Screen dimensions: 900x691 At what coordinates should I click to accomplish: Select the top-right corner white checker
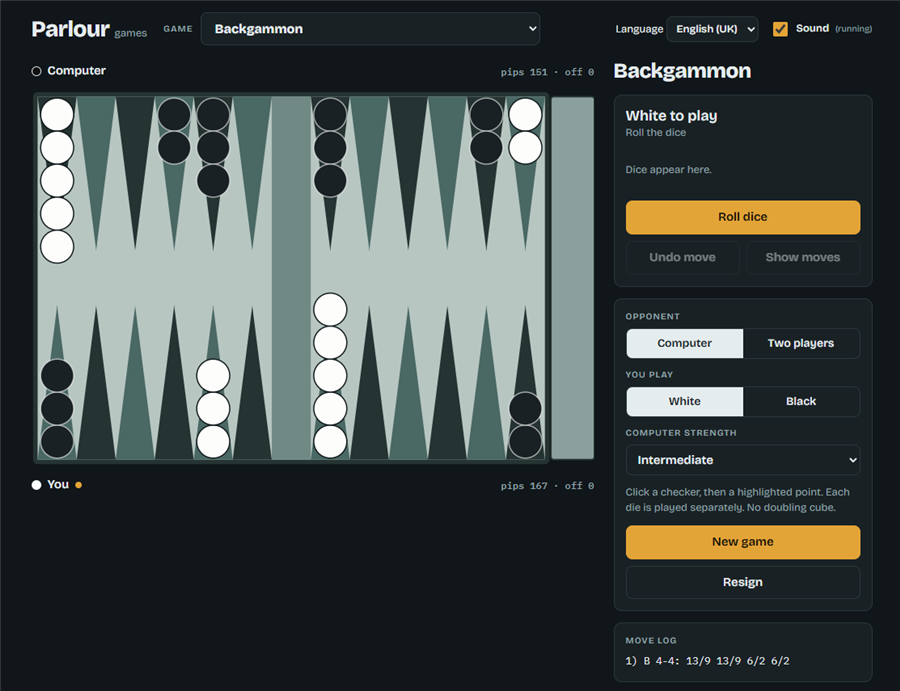point(525,114)
